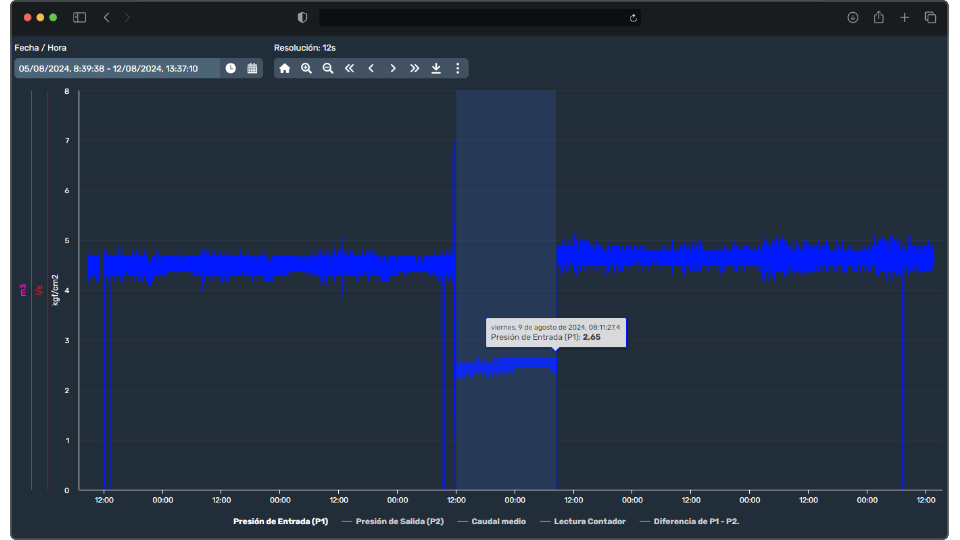This screenshot has height=540, width=960.
Task: Zoom out using the magnifier minus icon
Action: point(328,68)
